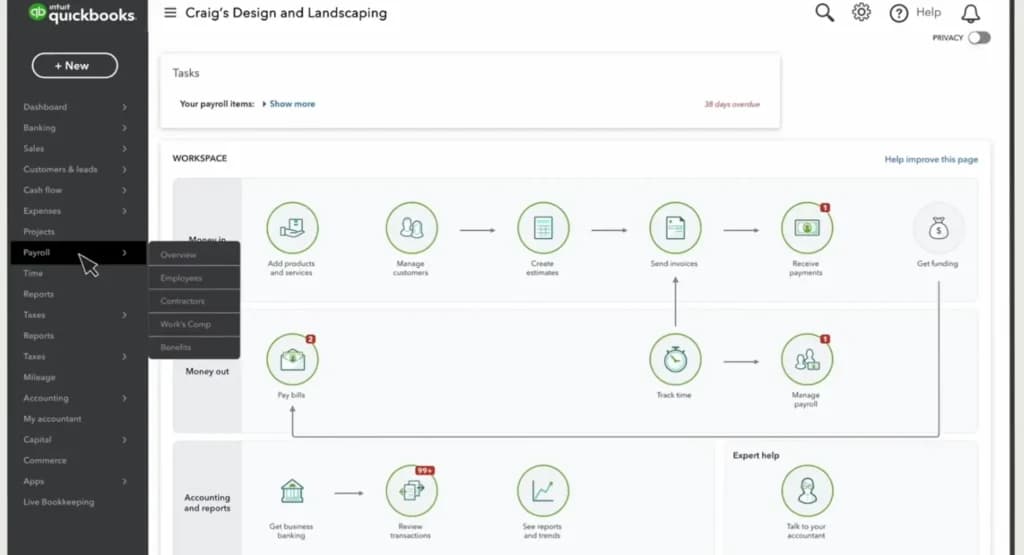Open Talk to your accountant icon
Image resolution: width=1024 pixels, height=555 pixels.
[807, 491]
